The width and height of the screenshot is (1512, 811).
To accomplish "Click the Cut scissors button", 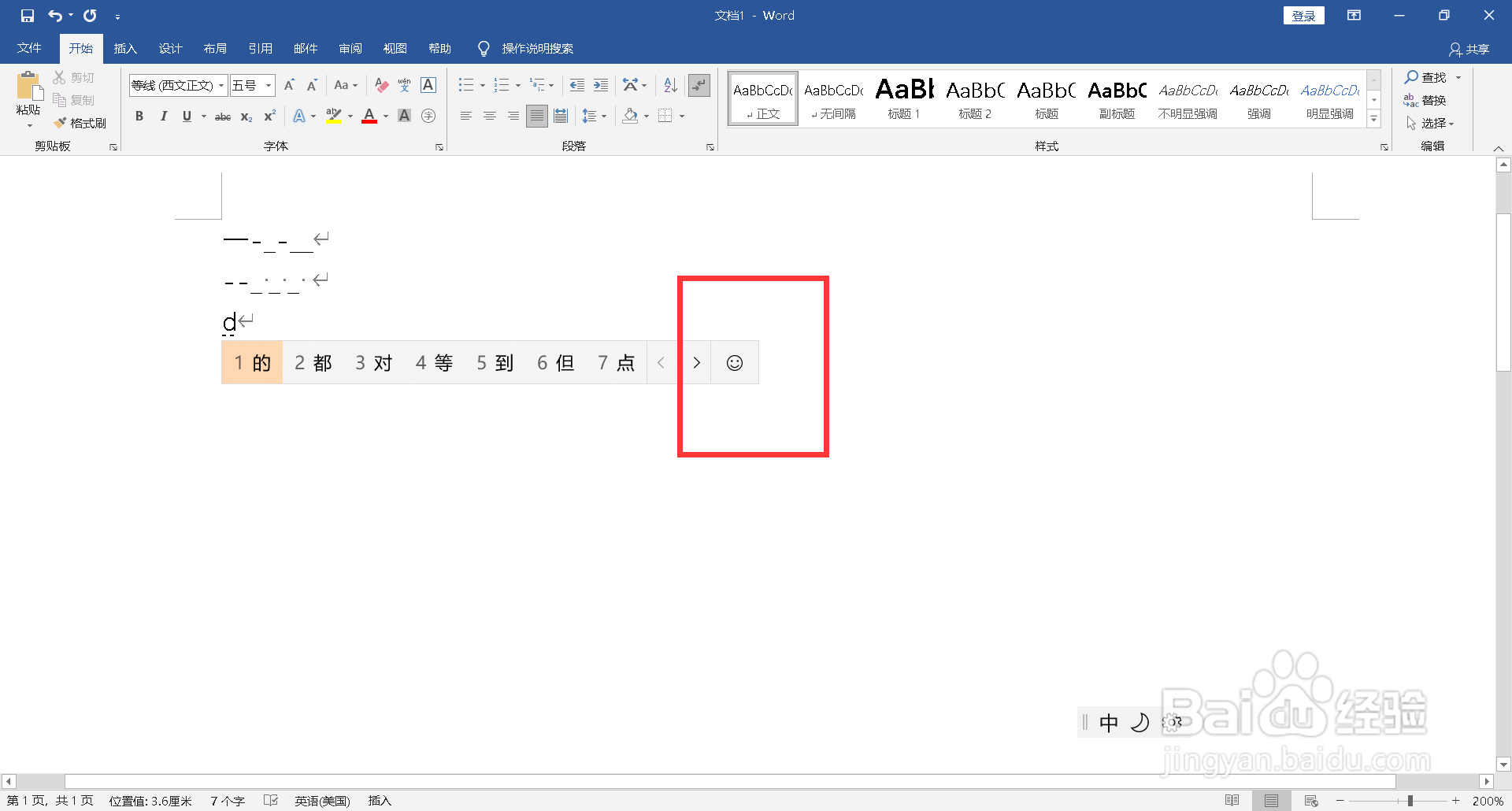I will 74,77.
